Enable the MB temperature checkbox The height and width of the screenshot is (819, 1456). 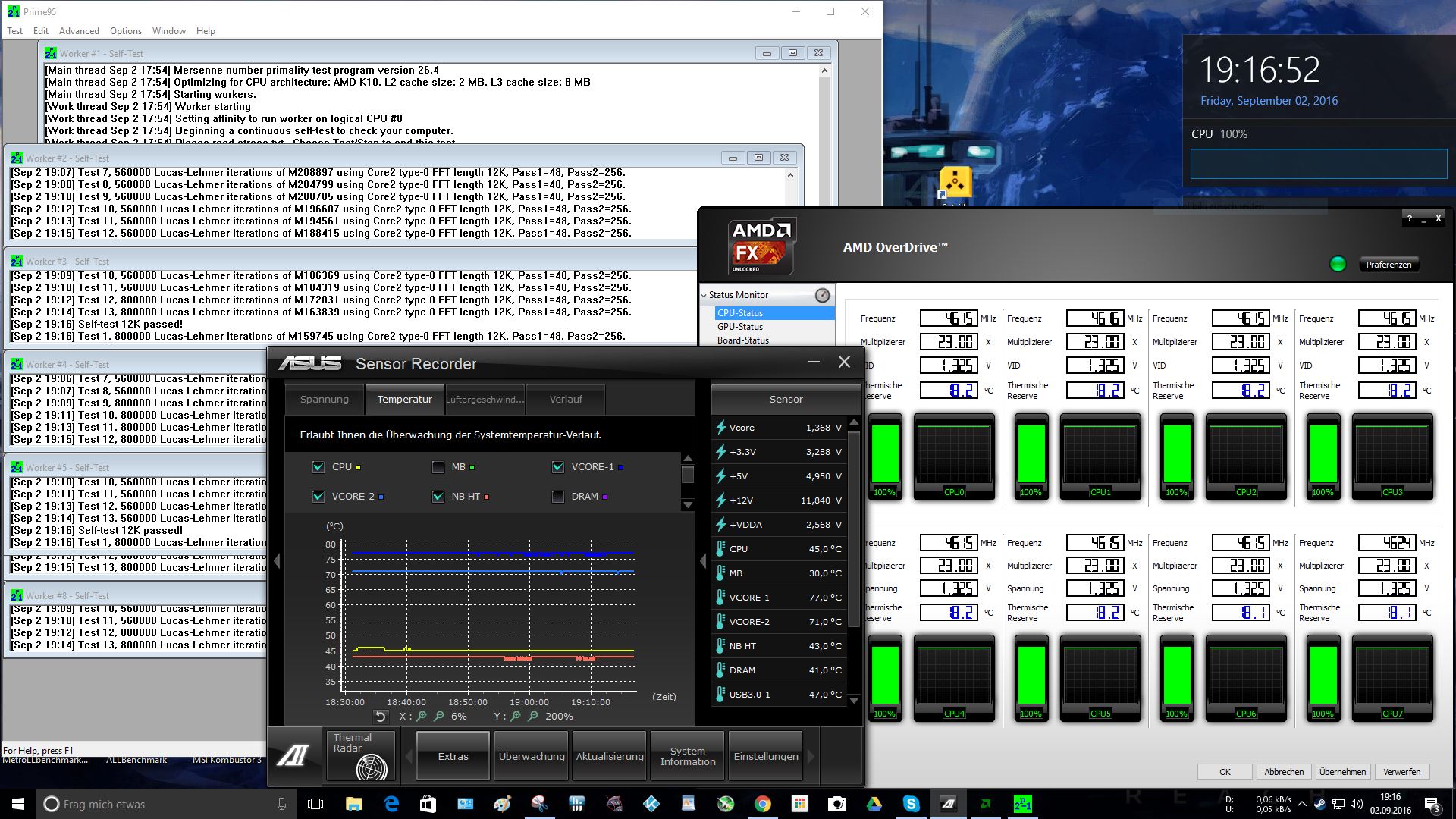(438, 467)
